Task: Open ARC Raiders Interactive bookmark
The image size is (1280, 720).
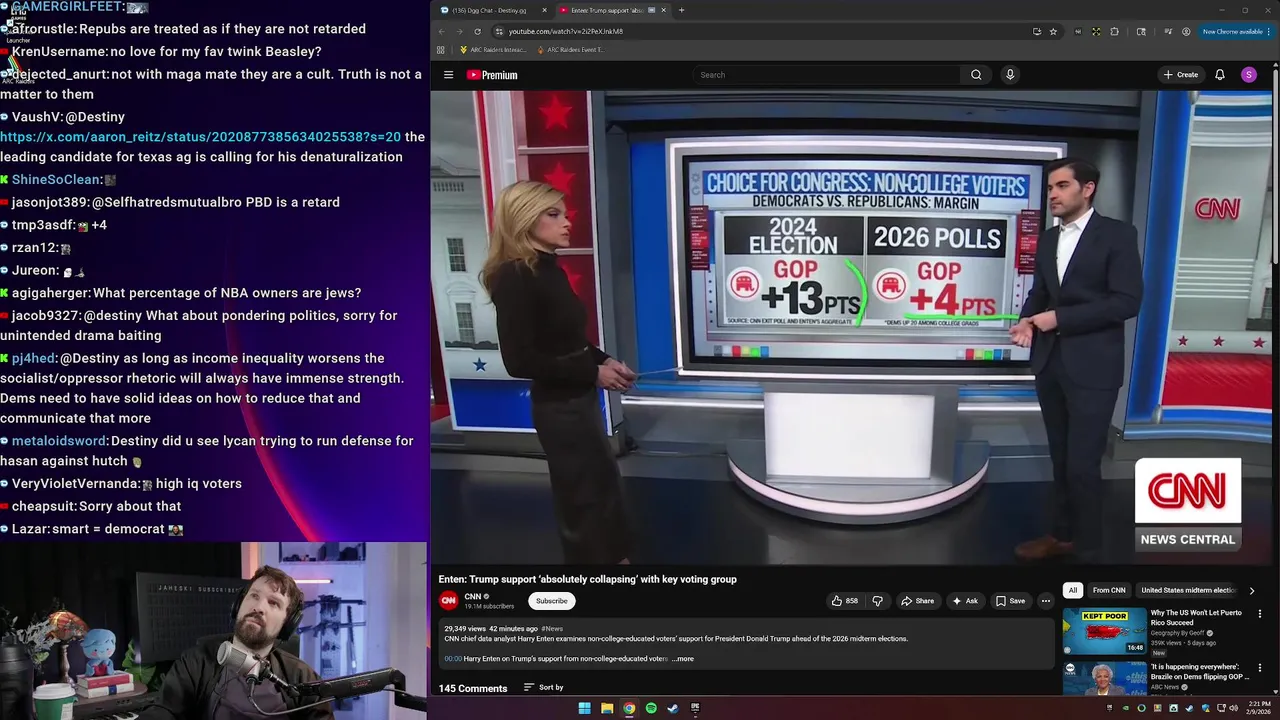Action: [x=492, y=49]
